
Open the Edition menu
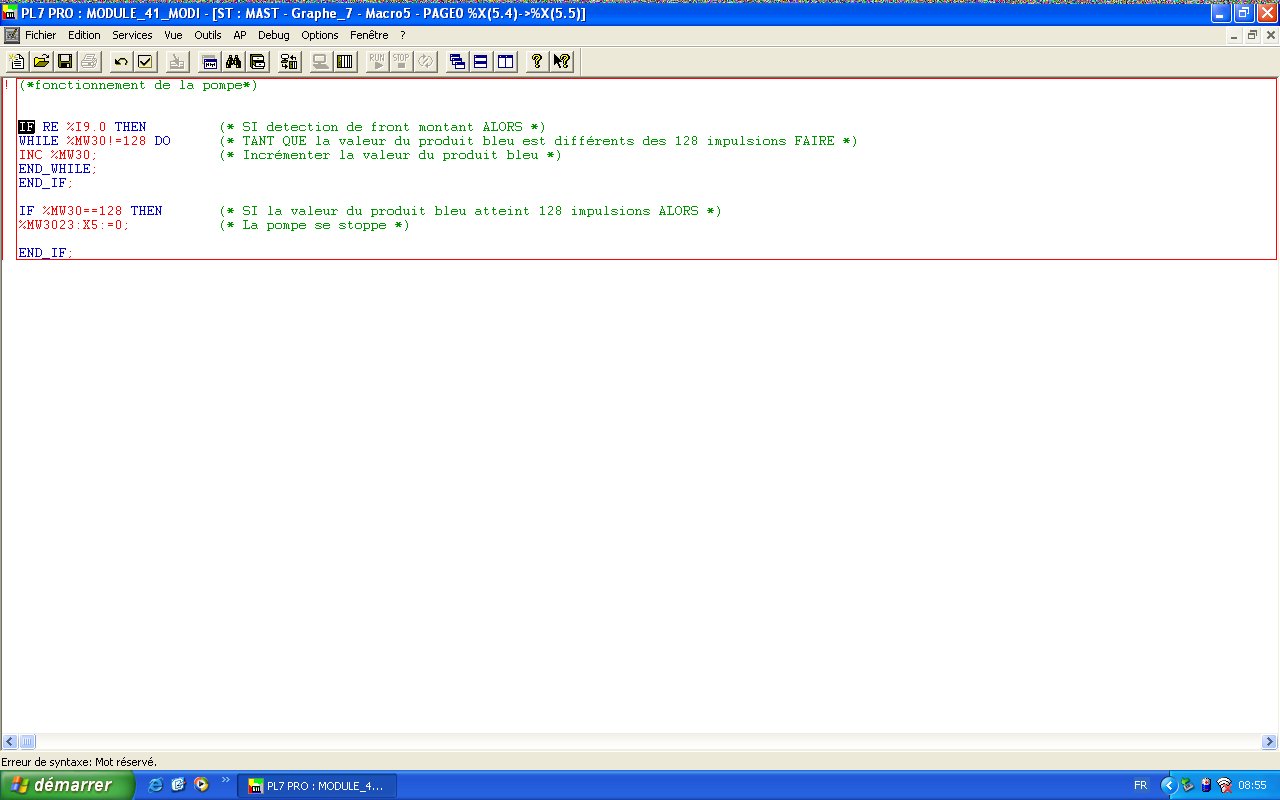click(x=84, y=35)
